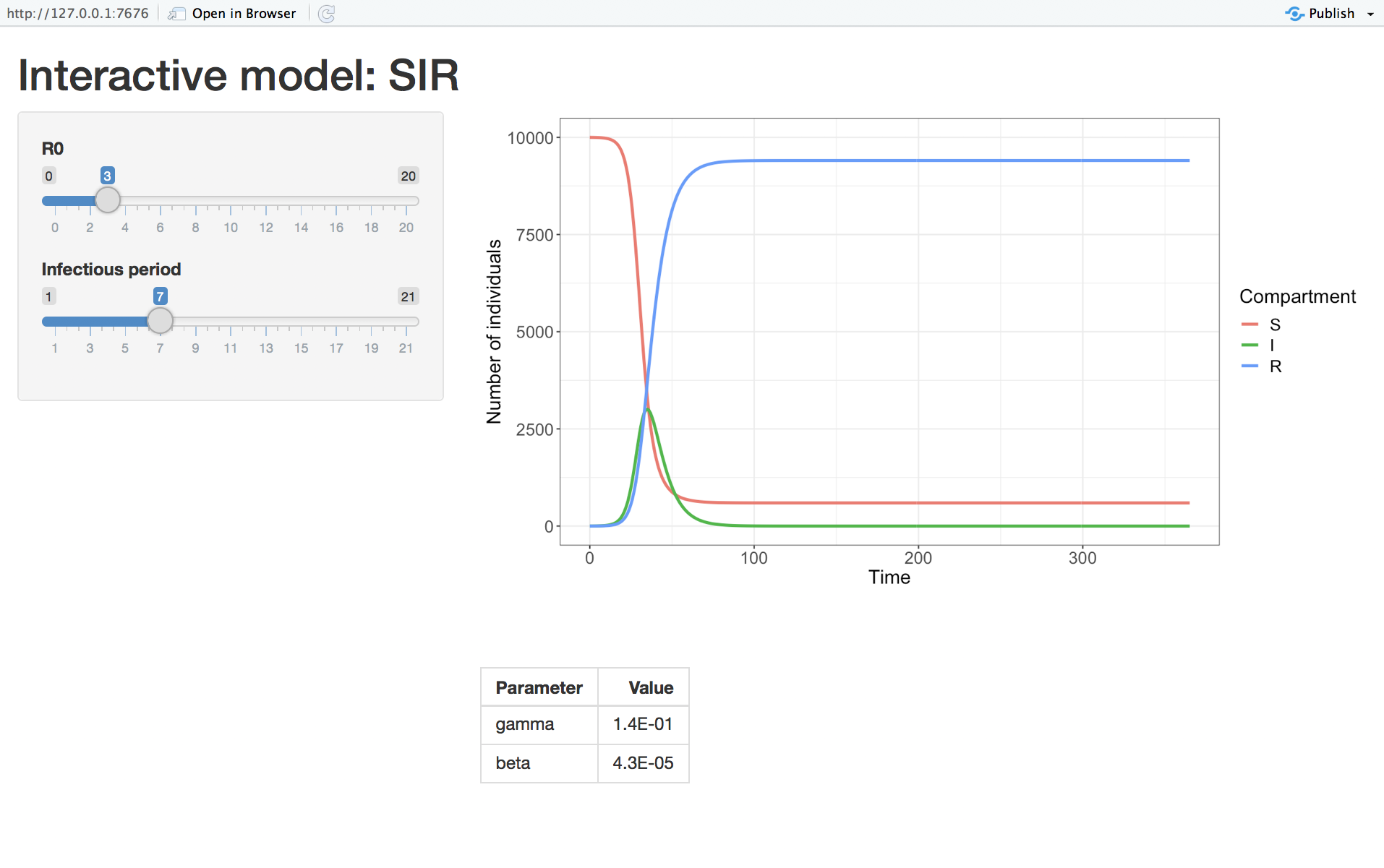This screenshot has width=1384, height=868.
Task: Click the Publish button label
Action: click(1331, 14)
